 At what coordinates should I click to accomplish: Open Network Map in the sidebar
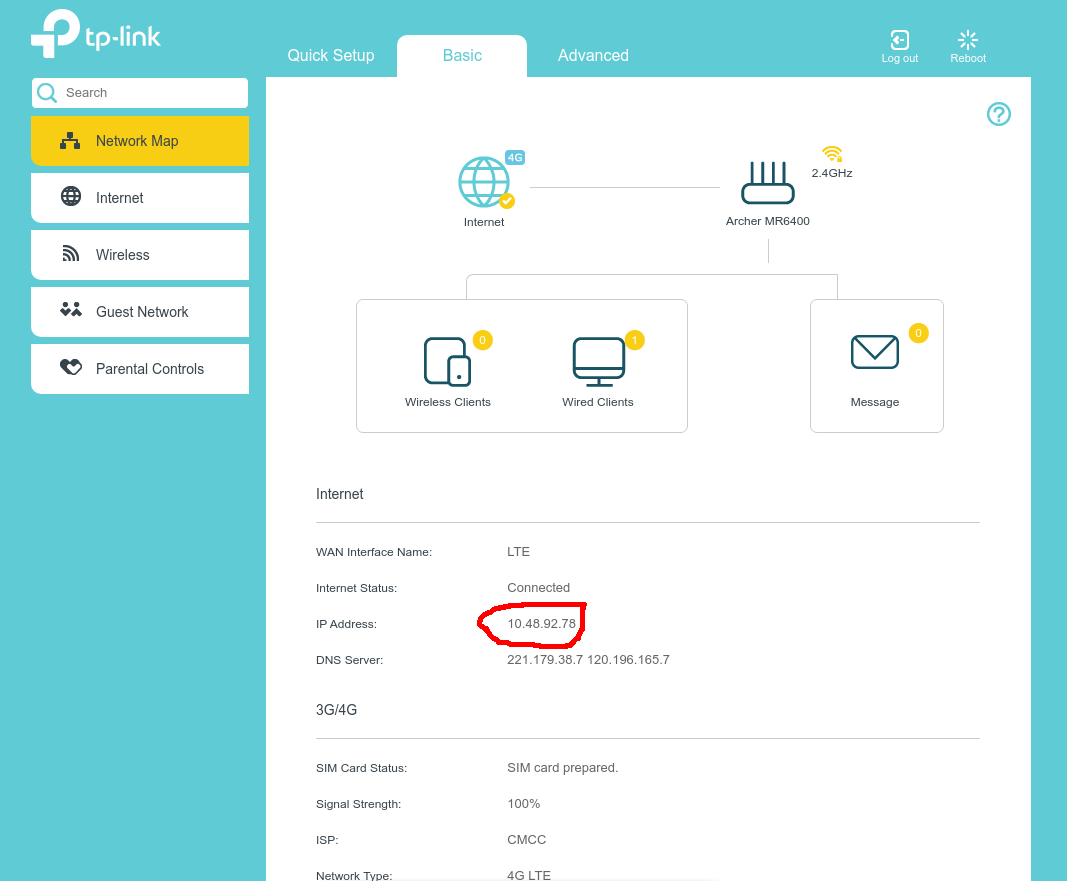point(139,141)
